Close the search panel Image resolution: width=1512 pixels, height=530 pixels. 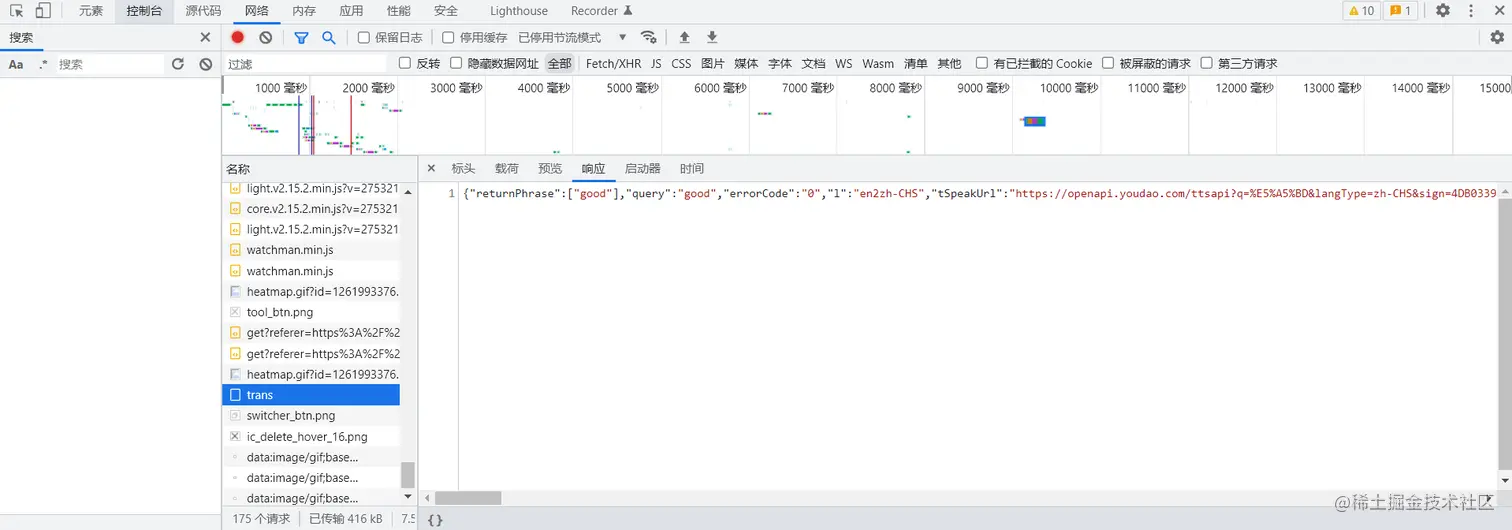(x=205, y=37)
